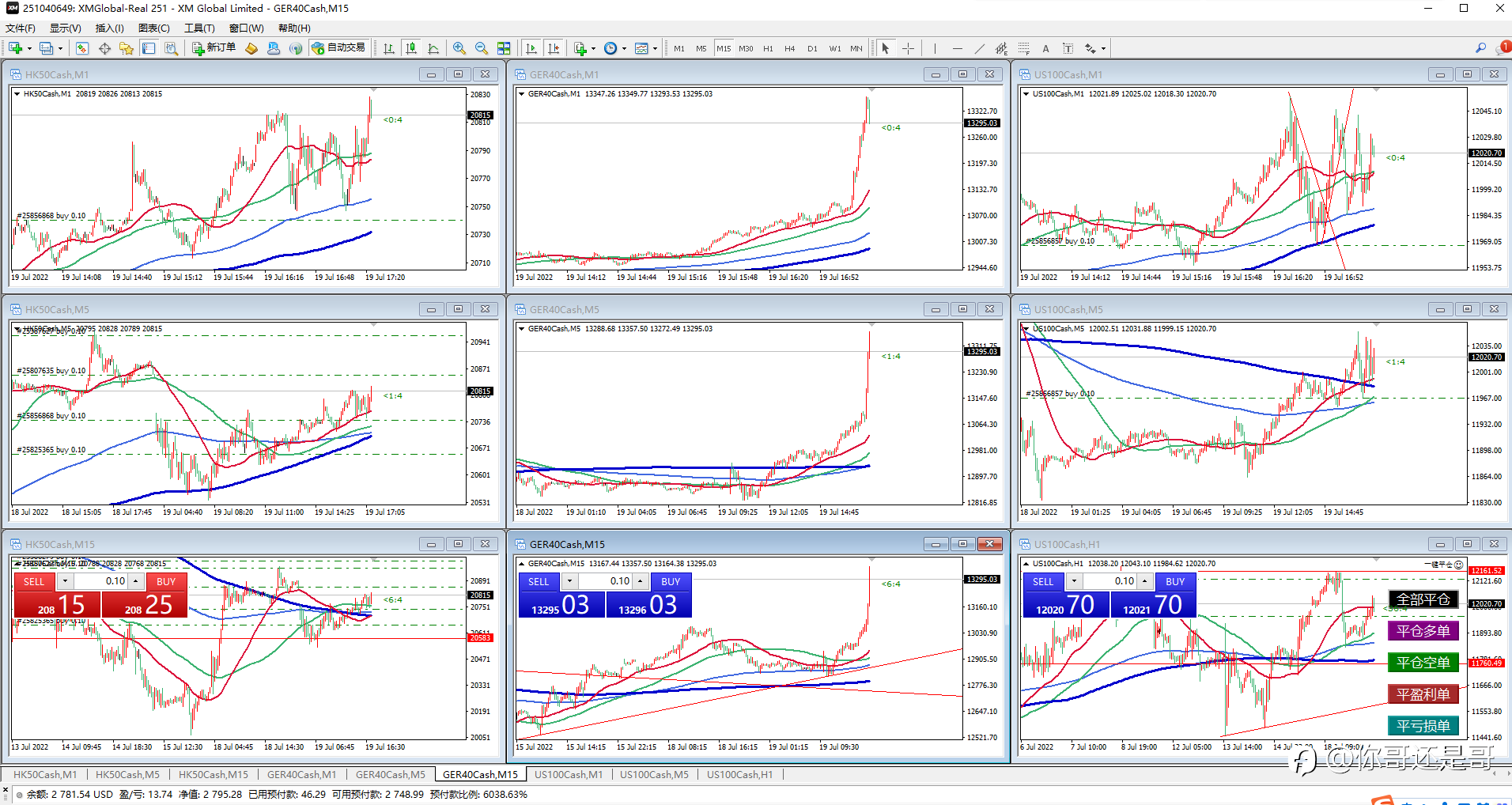The width and height of the screenshot is (1512, 805).
Task: Click the search magnifier at toolbar right
Action: (x=1480, y=48)
